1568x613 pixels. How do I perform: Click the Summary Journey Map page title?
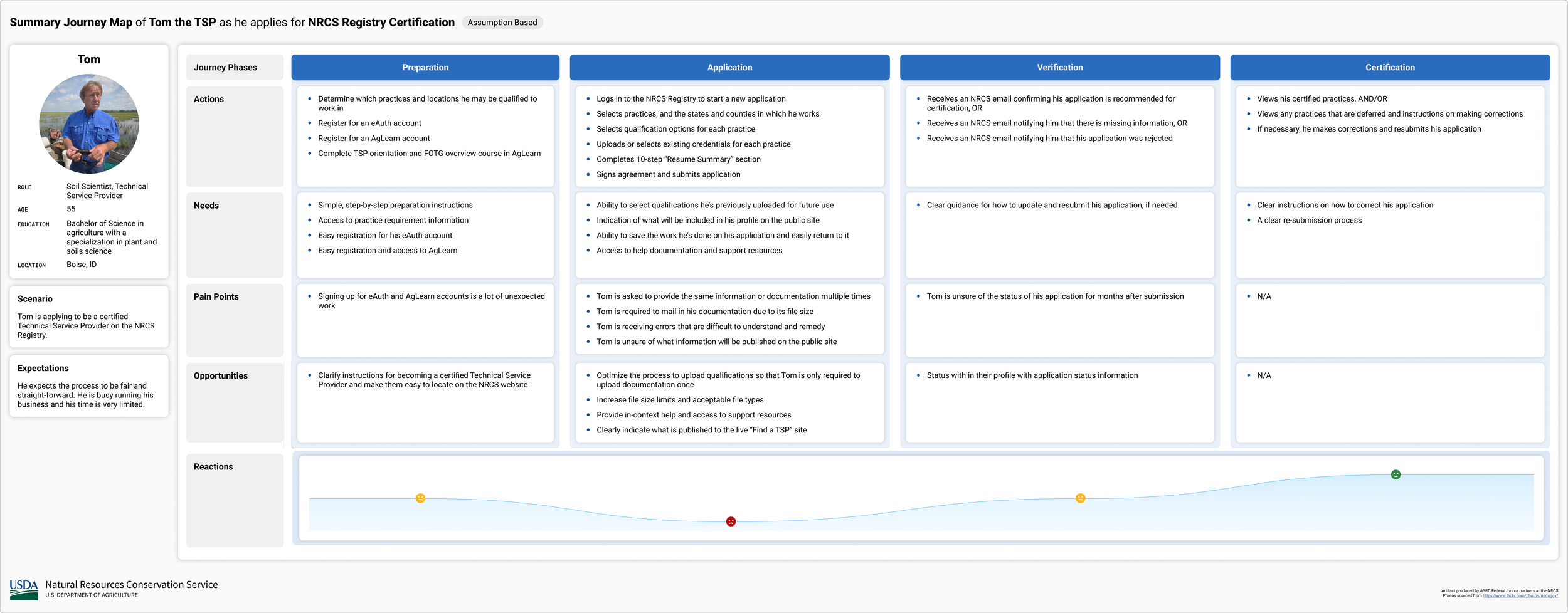232,23
